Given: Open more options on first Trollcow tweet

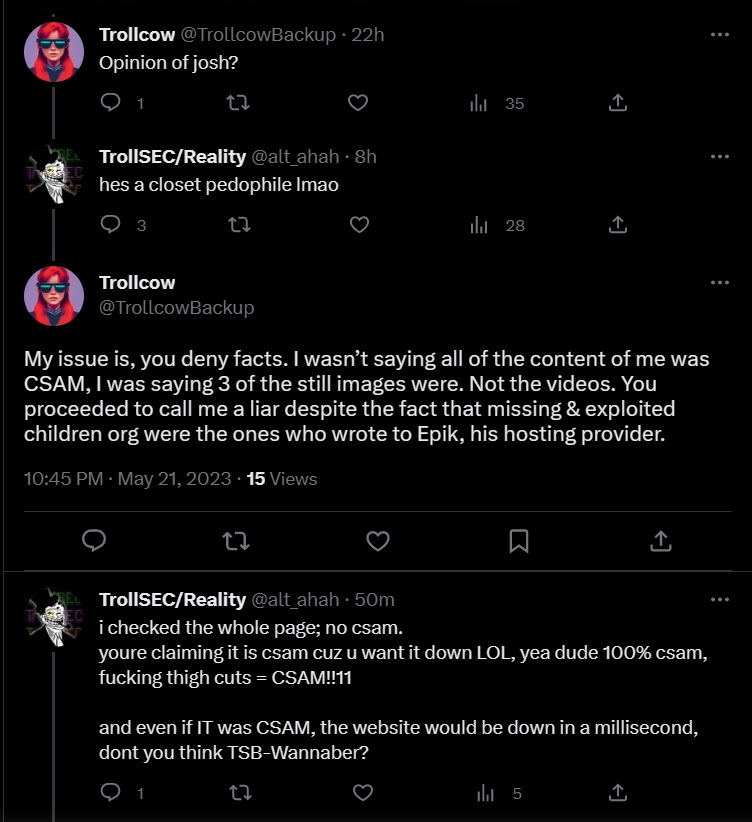Looking at the screenshot, I should click(719, 34).
